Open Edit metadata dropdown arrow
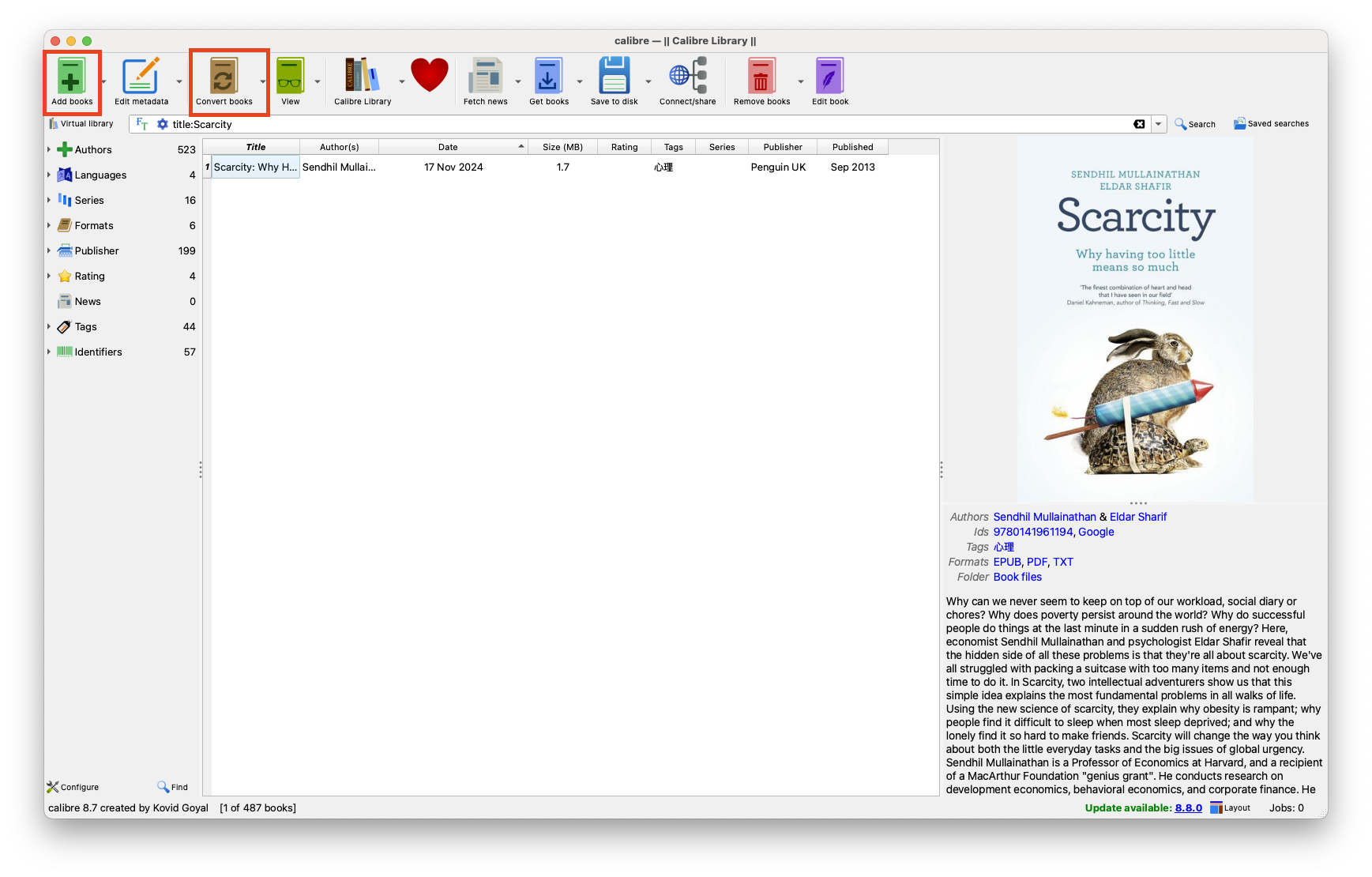The image size is (1372, 877). pos(179,81)
